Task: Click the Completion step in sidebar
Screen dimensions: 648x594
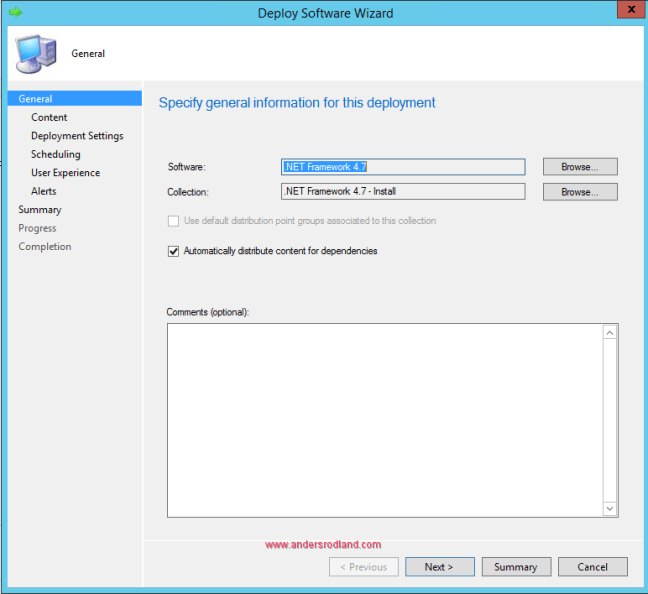Action: point(45,247)
